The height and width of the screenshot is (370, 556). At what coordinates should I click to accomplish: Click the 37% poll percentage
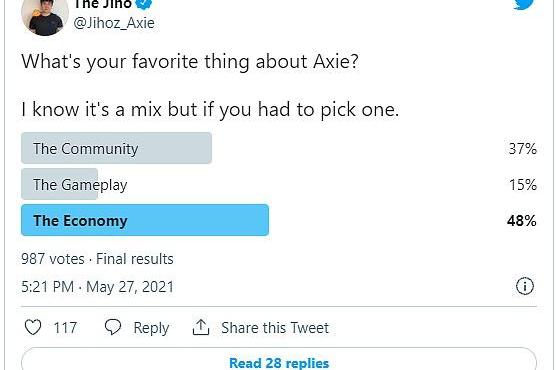click(523, 149)
